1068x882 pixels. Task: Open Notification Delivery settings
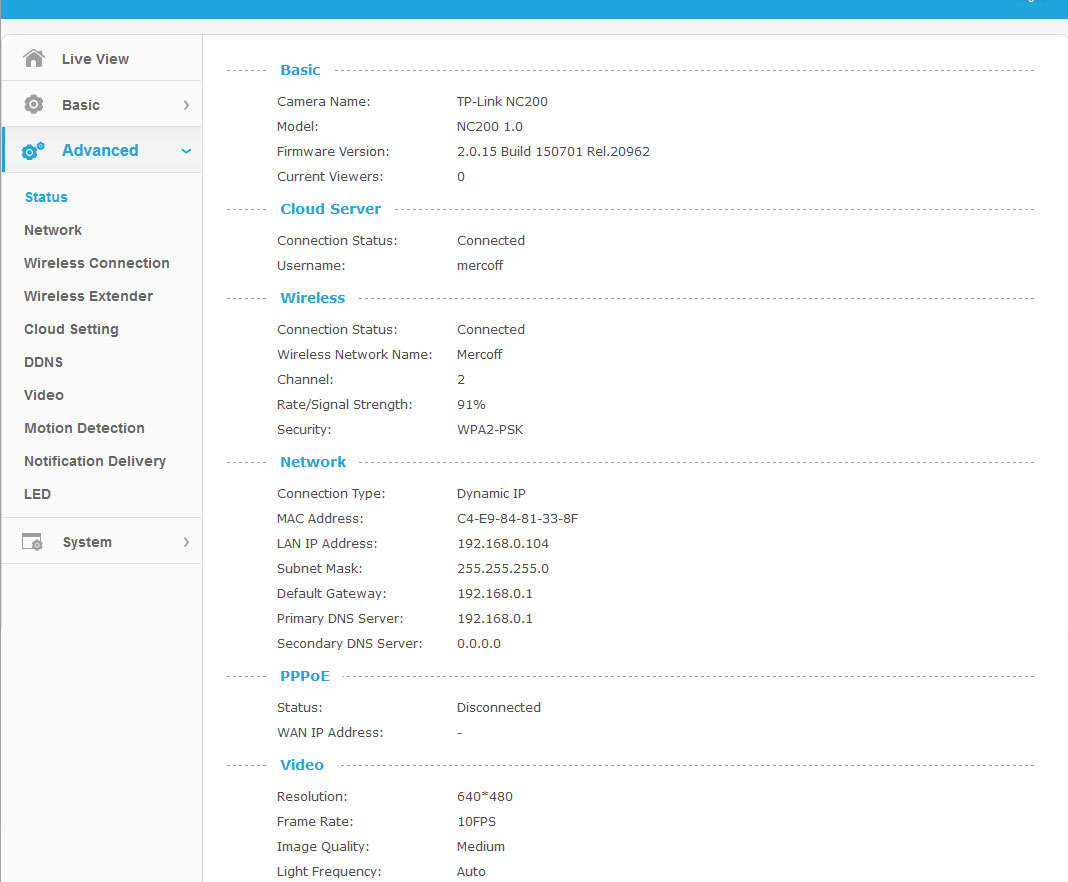coord(95,461)
